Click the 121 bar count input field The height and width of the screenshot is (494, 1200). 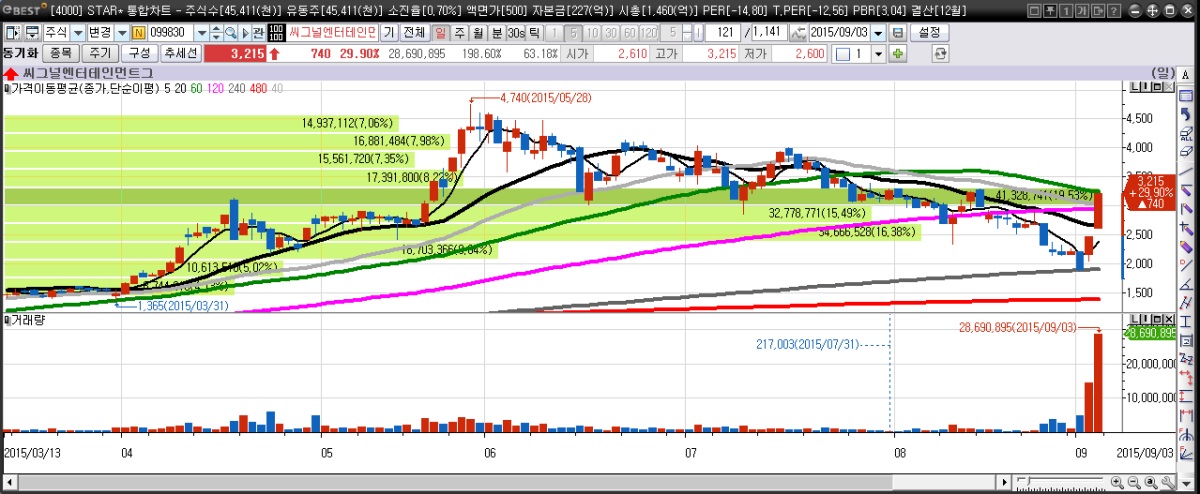(725, 32)
